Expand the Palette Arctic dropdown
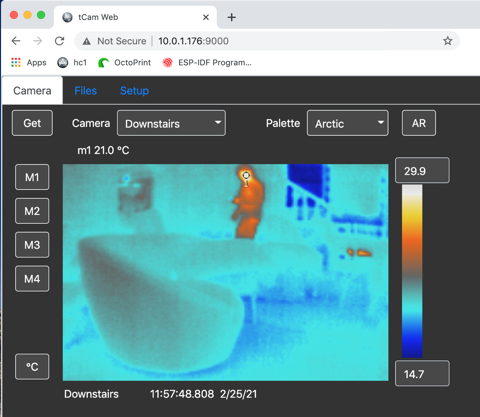Viewport: 480px width, 417px height. 348,123
